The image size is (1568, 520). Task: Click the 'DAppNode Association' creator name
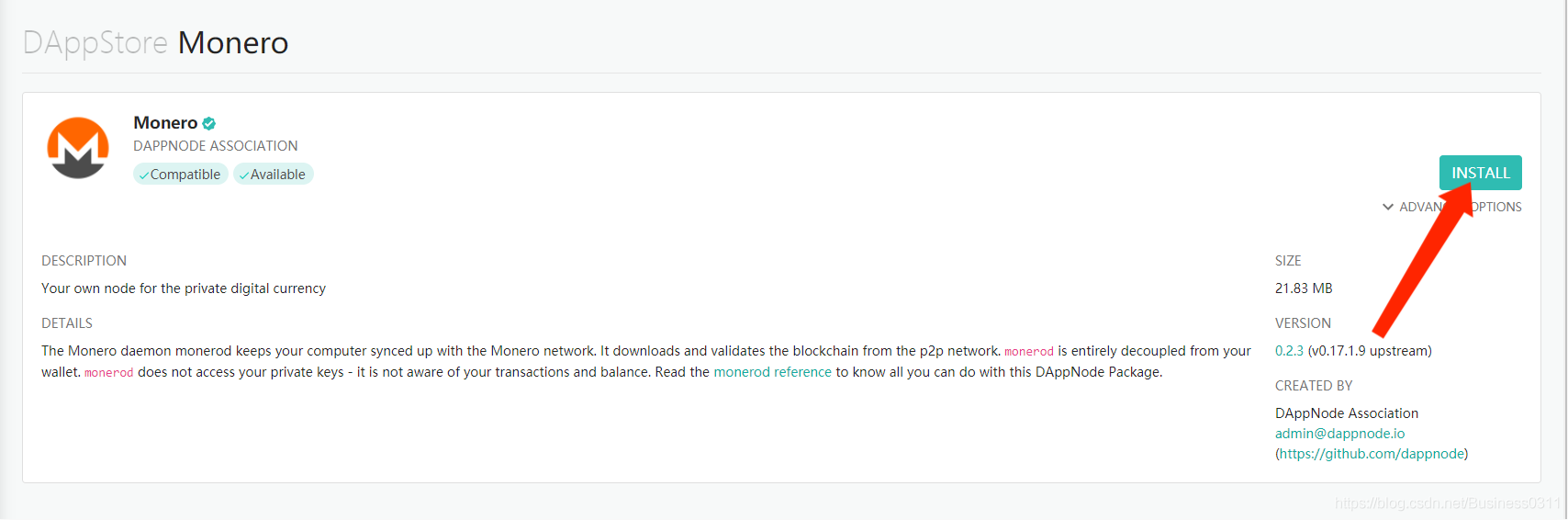tap(1347, 413)
